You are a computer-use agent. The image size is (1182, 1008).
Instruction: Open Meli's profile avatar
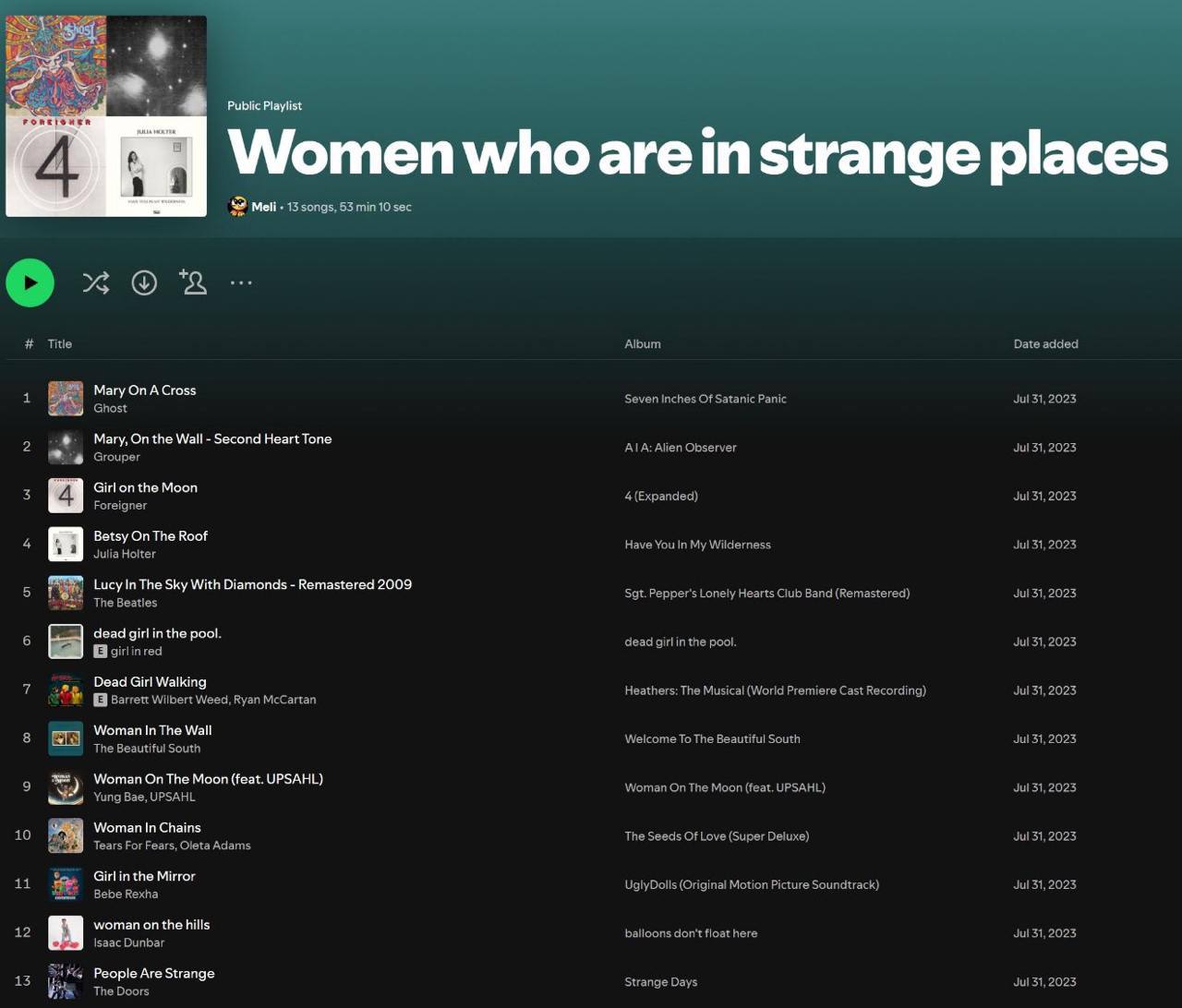tap(237, 207)
